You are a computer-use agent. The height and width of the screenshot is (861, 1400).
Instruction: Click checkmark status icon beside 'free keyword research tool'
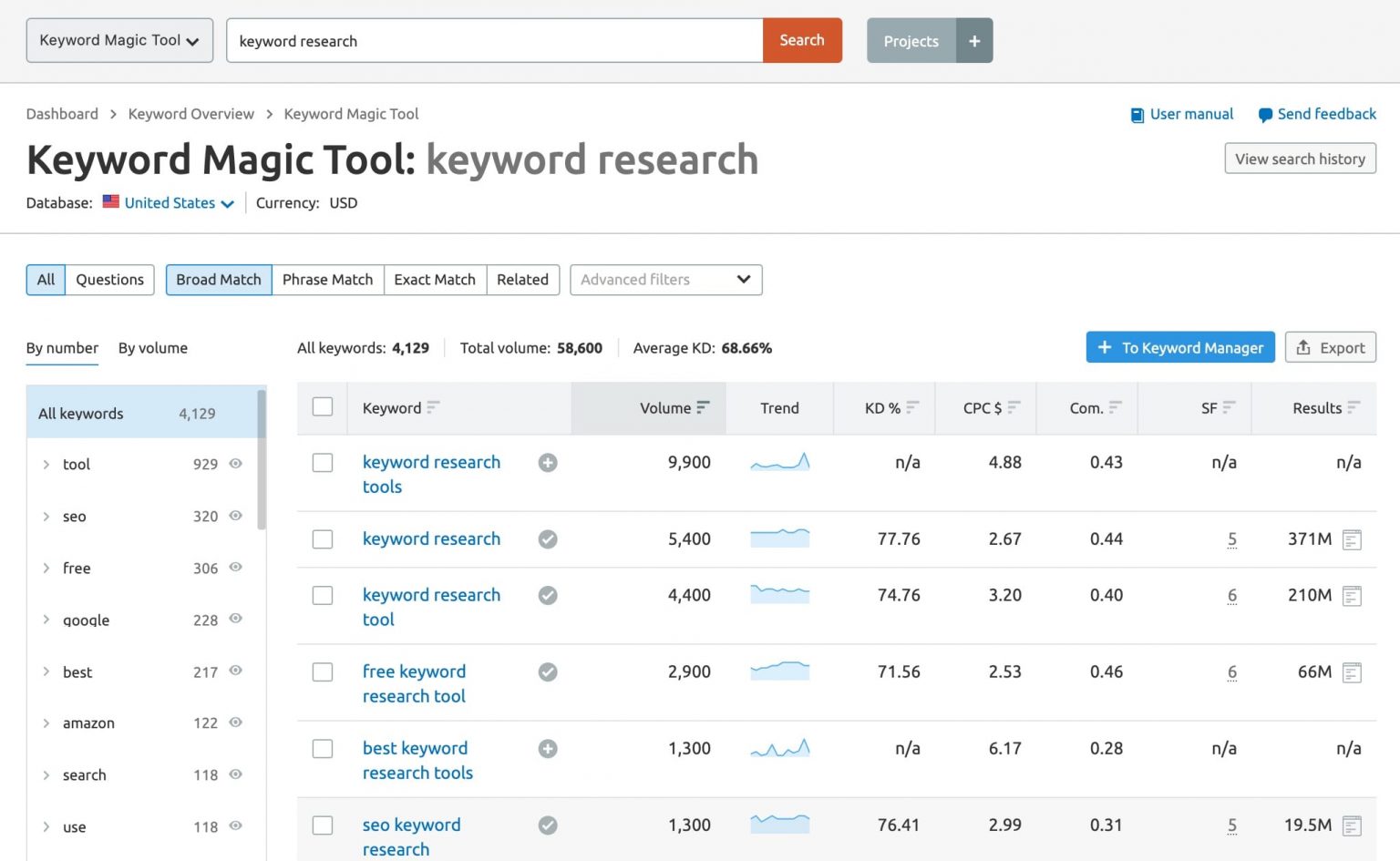(x=547, y=671)
